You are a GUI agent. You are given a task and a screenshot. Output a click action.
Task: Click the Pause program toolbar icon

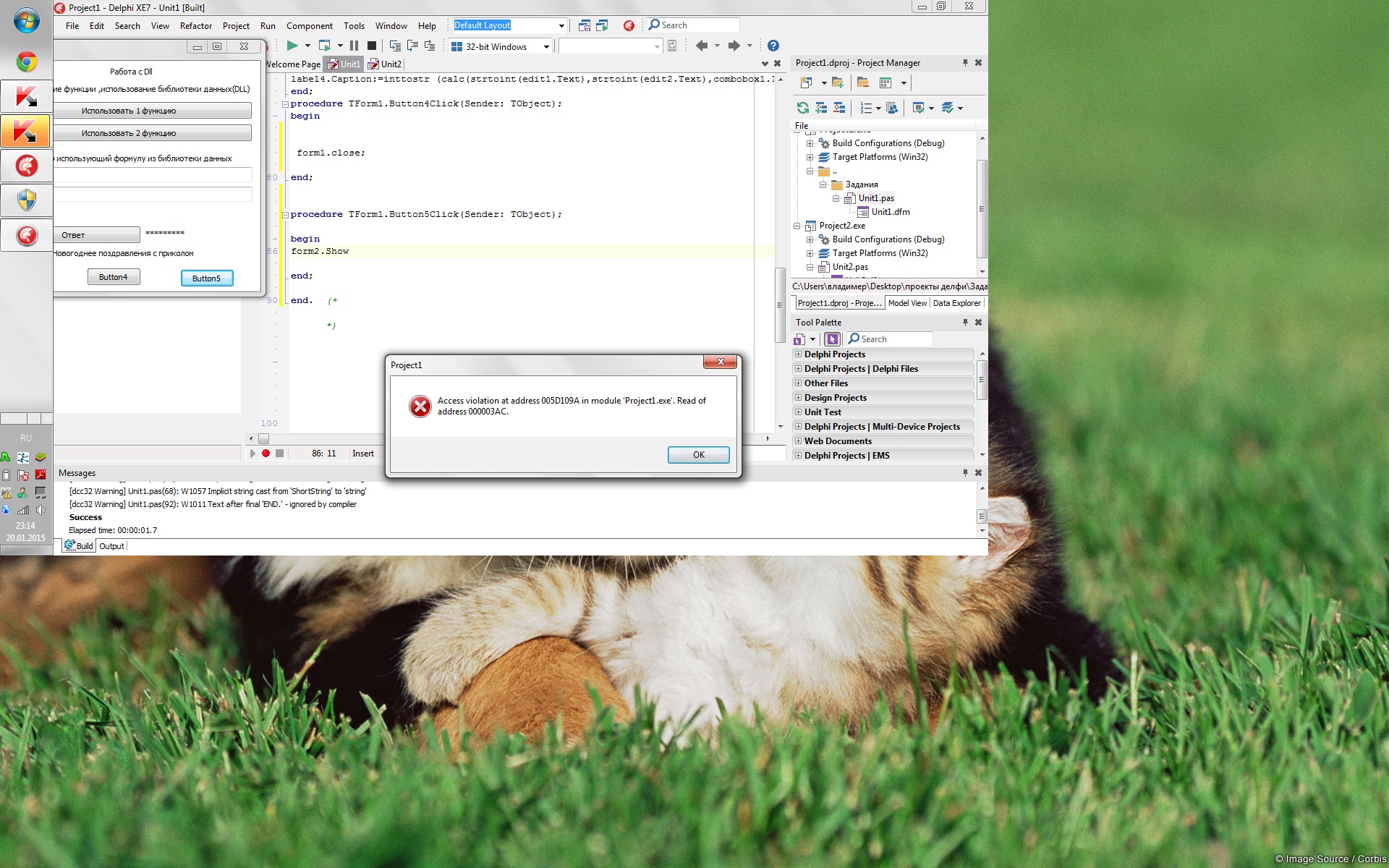point(354,46)
